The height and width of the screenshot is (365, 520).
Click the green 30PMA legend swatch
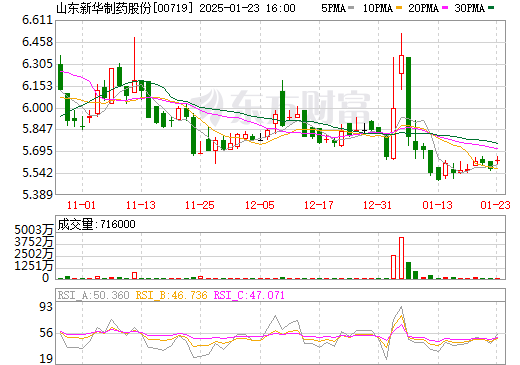point(491,8)
